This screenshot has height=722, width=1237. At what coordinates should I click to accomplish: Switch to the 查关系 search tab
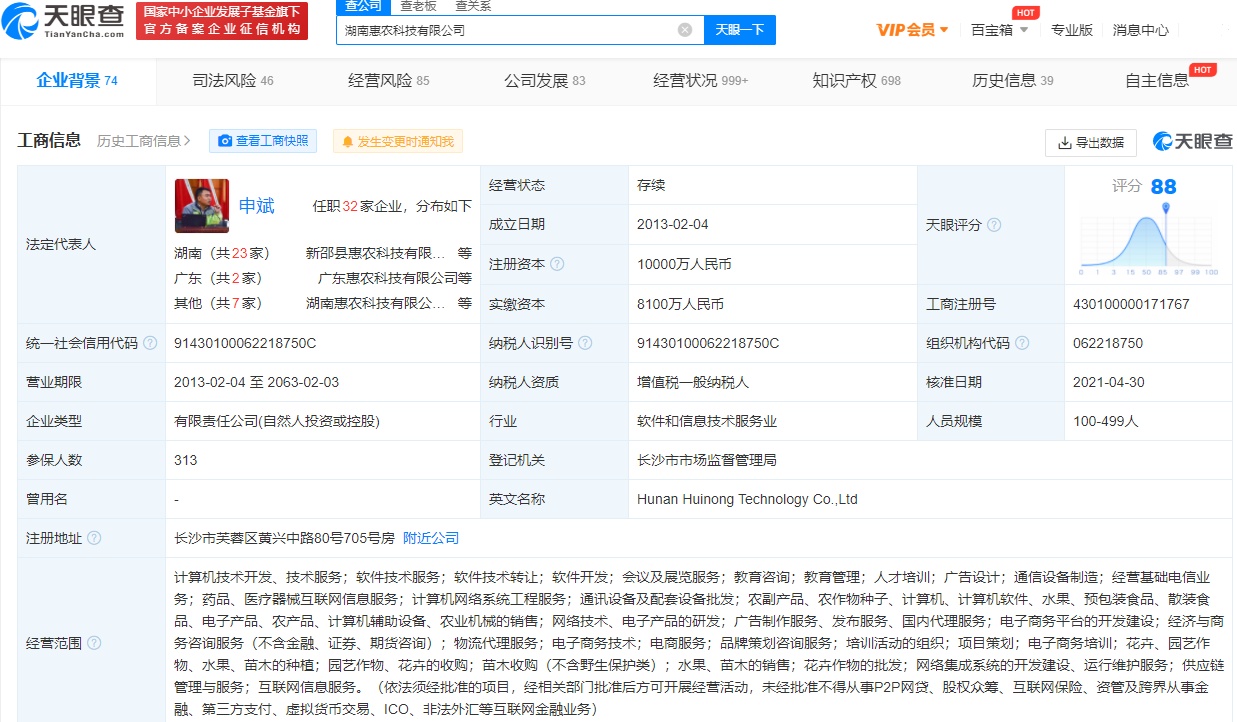coord(473,6)
